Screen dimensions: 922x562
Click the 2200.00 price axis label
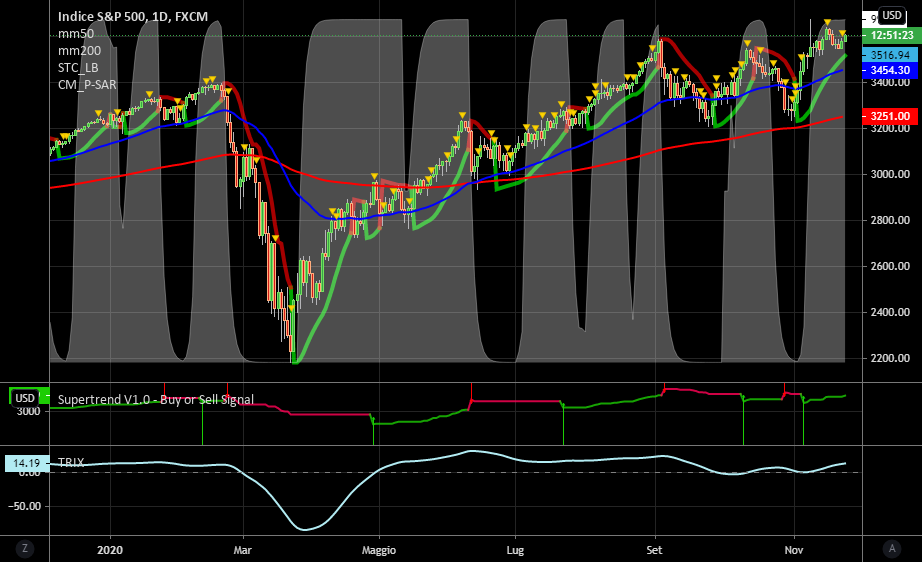(x=890, y=358)
